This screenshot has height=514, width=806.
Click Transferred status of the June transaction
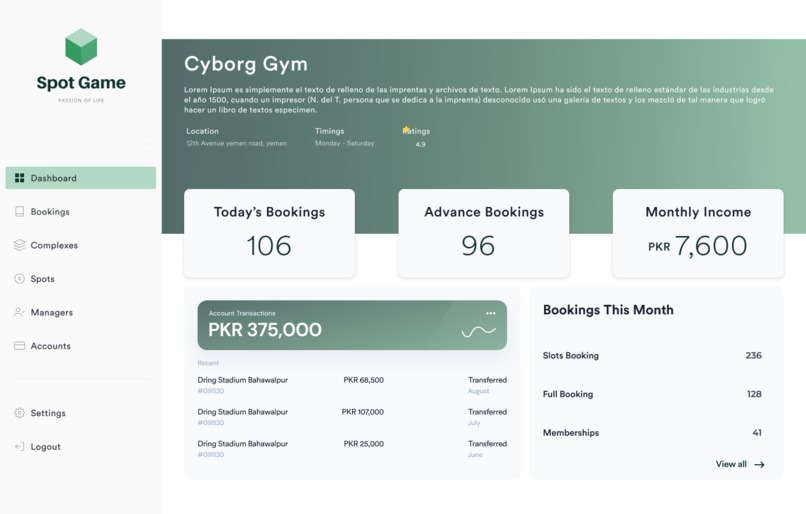tap(487, 444)
